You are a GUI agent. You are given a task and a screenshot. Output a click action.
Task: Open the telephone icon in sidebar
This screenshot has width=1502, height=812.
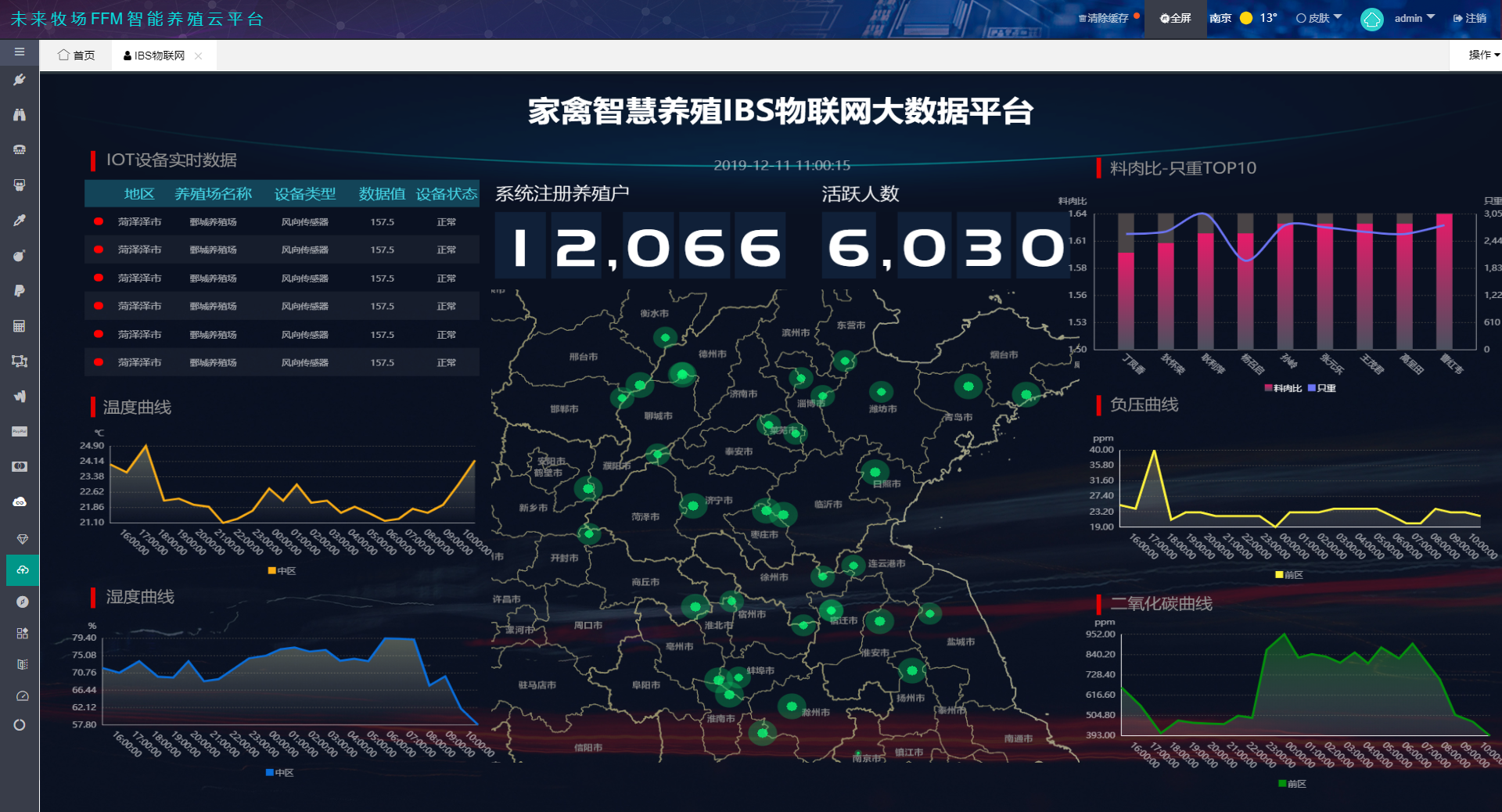(20, 149)
